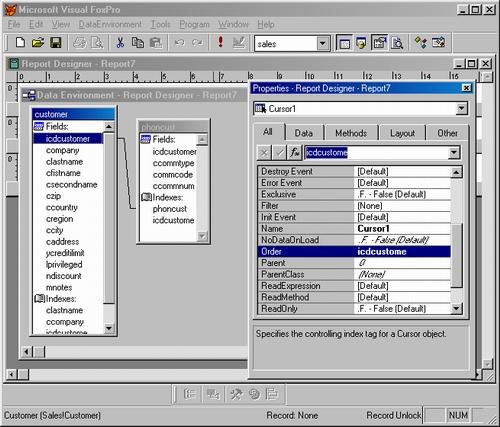Click the Paste toolbar icon
This screenshot has width=500, height=427.
pyautogui.click(x=156, y=43)
